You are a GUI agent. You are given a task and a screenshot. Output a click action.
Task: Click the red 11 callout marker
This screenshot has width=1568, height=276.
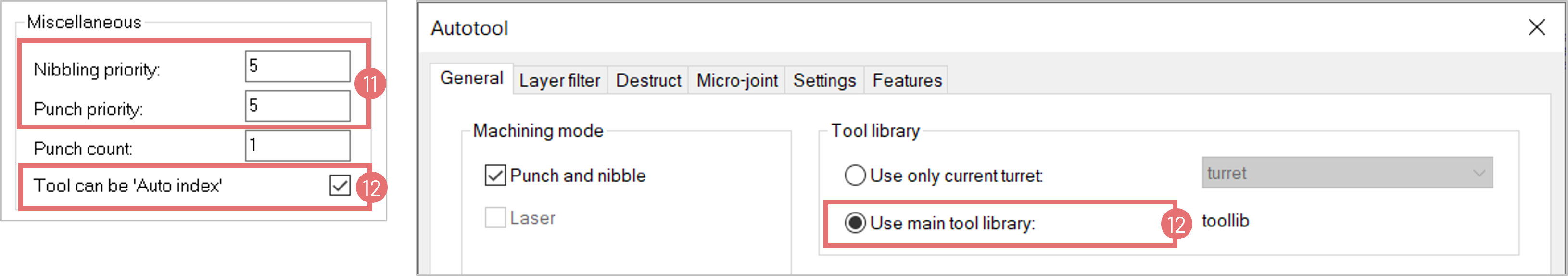tap(370, 84)
